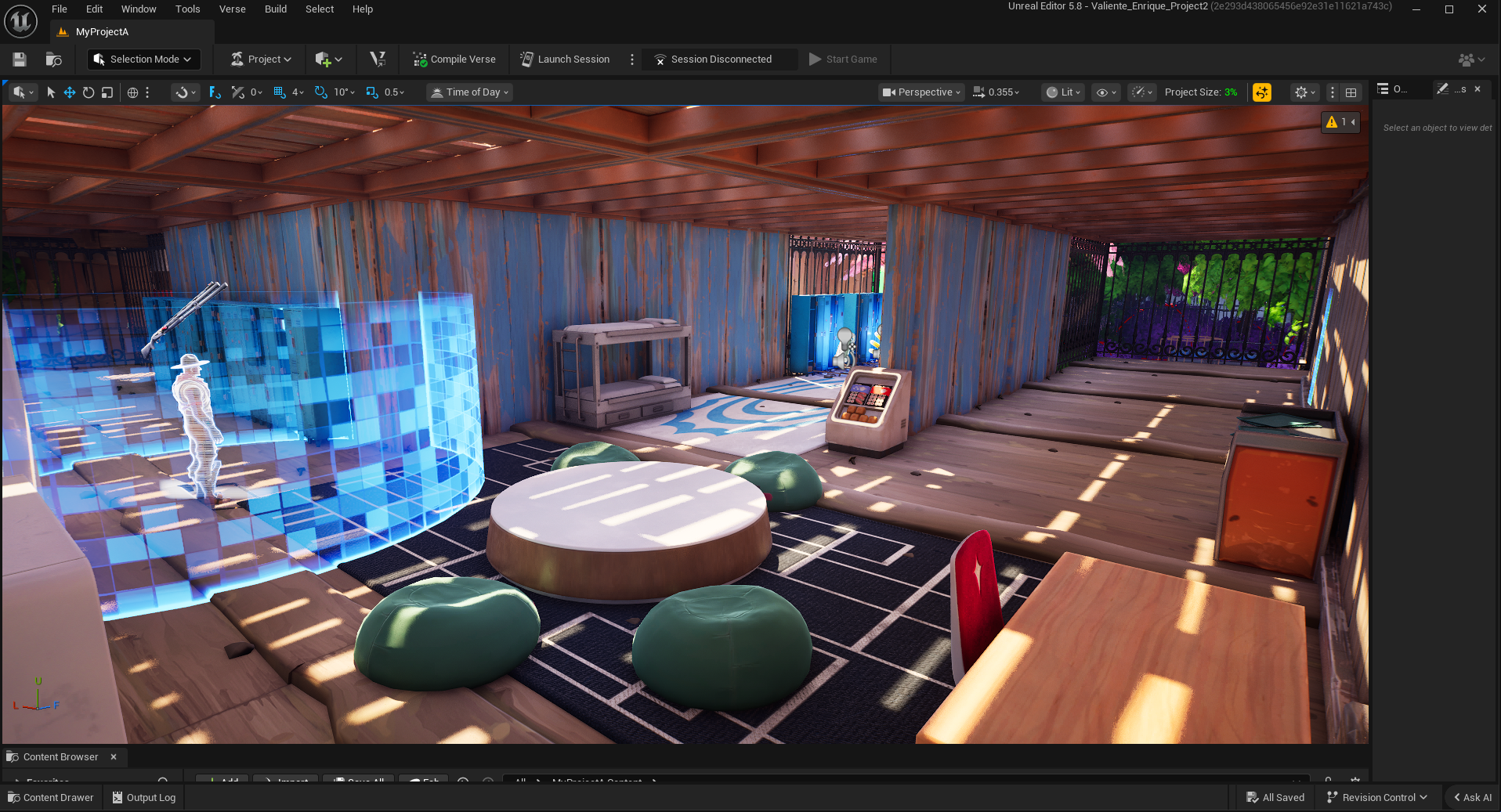
Task: Open the Lit view mode dropdown
Action: [x=1064, y=92]
